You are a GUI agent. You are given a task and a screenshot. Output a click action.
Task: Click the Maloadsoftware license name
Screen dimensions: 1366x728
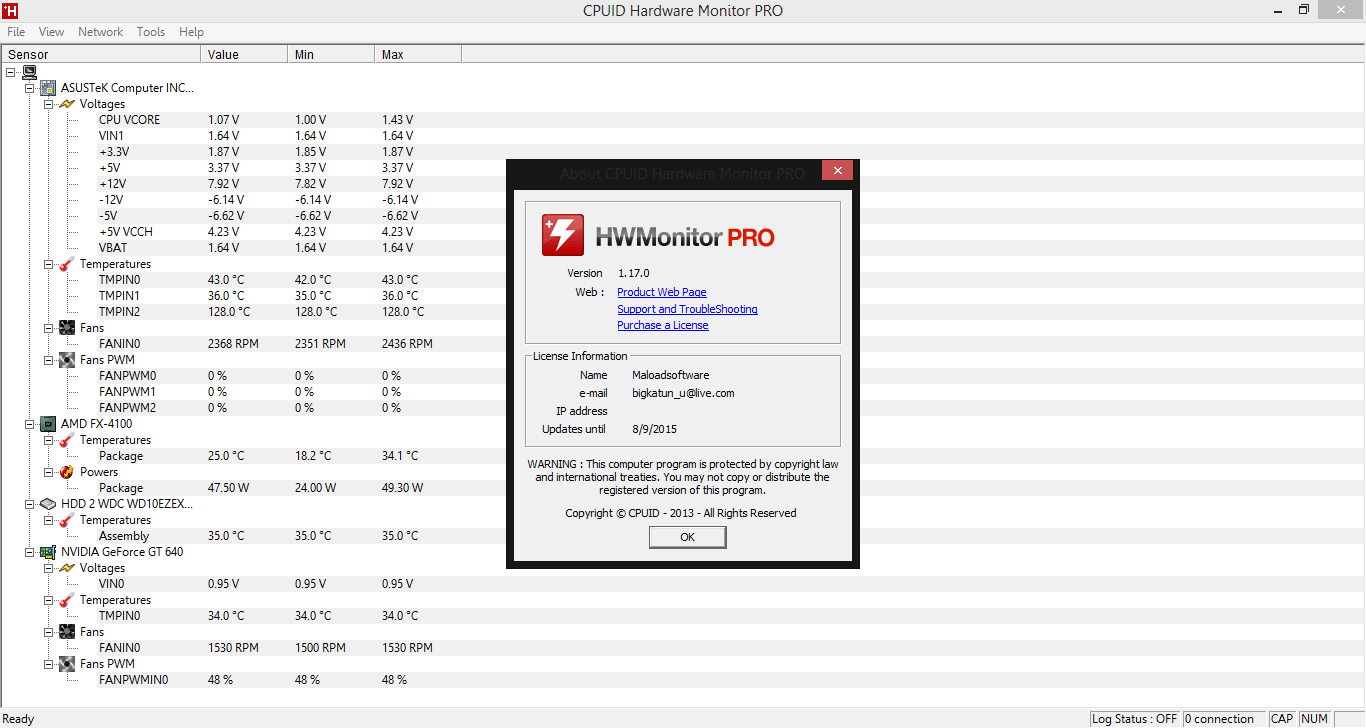(x=671, y=375)
